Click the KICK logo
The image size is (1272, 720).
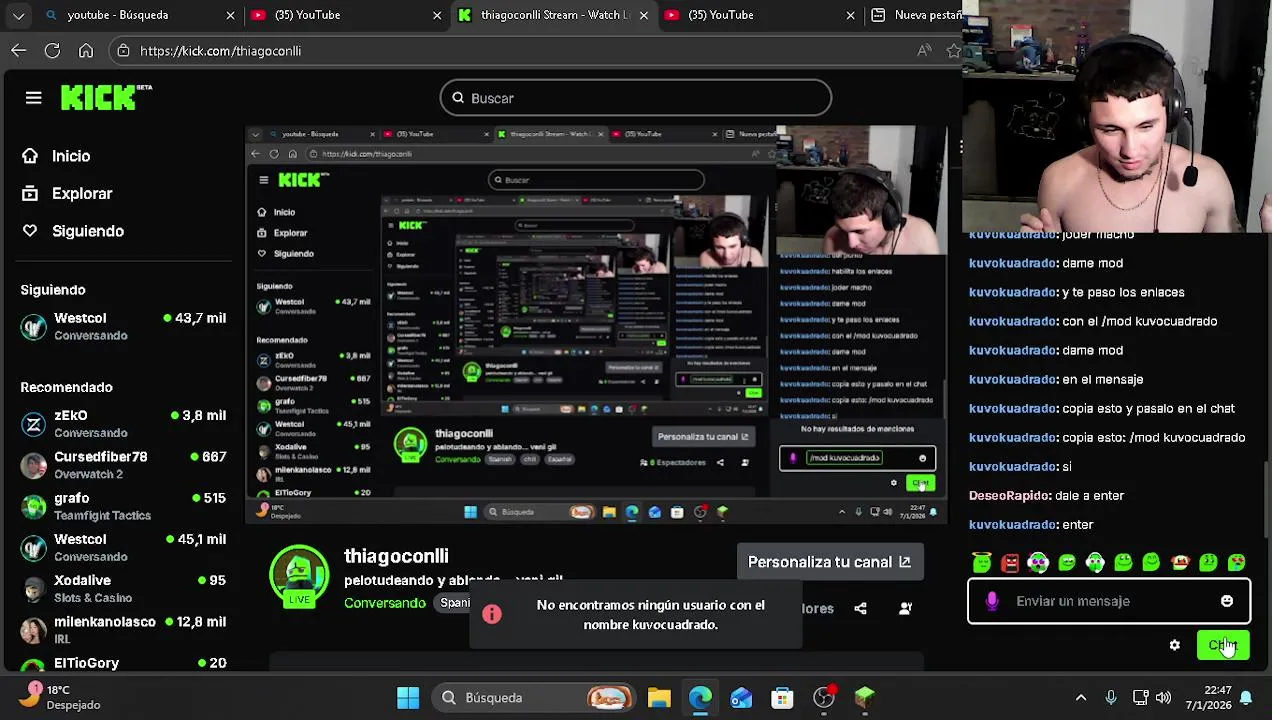(106, 97)
